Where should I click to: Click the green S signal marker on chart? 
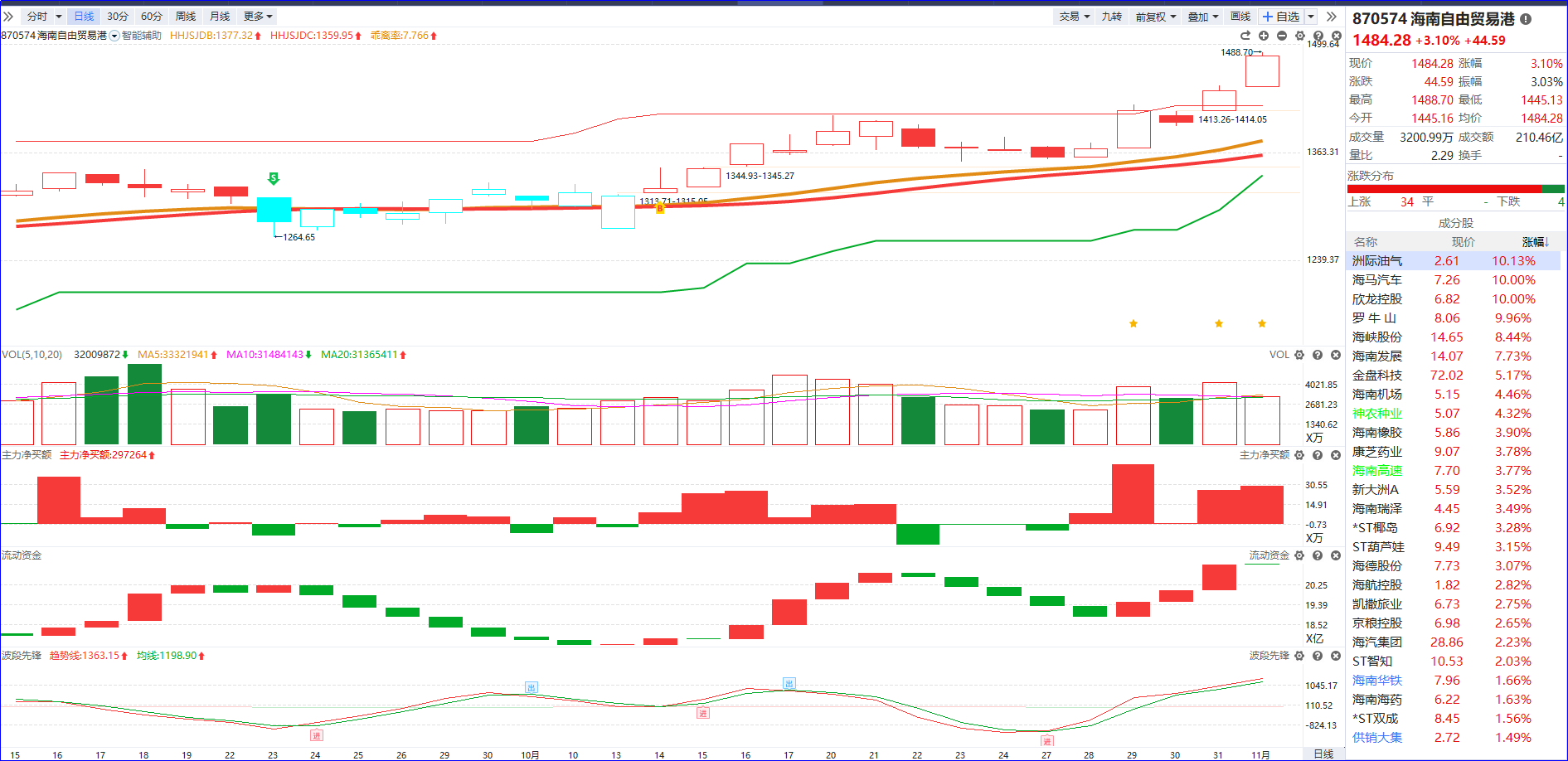click(x=274, y=178)
